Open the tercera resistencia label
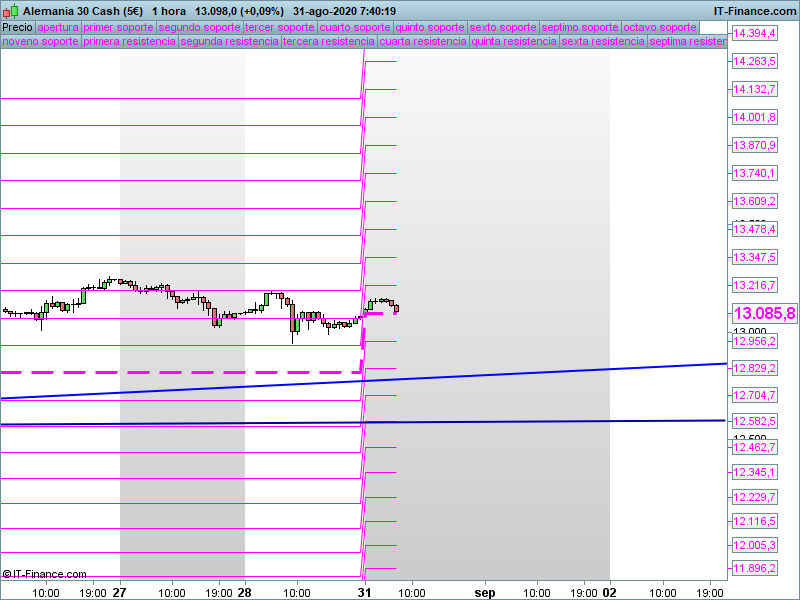This screenshot has height=600, width=800. pyautogui.click(x=329, y=41)
